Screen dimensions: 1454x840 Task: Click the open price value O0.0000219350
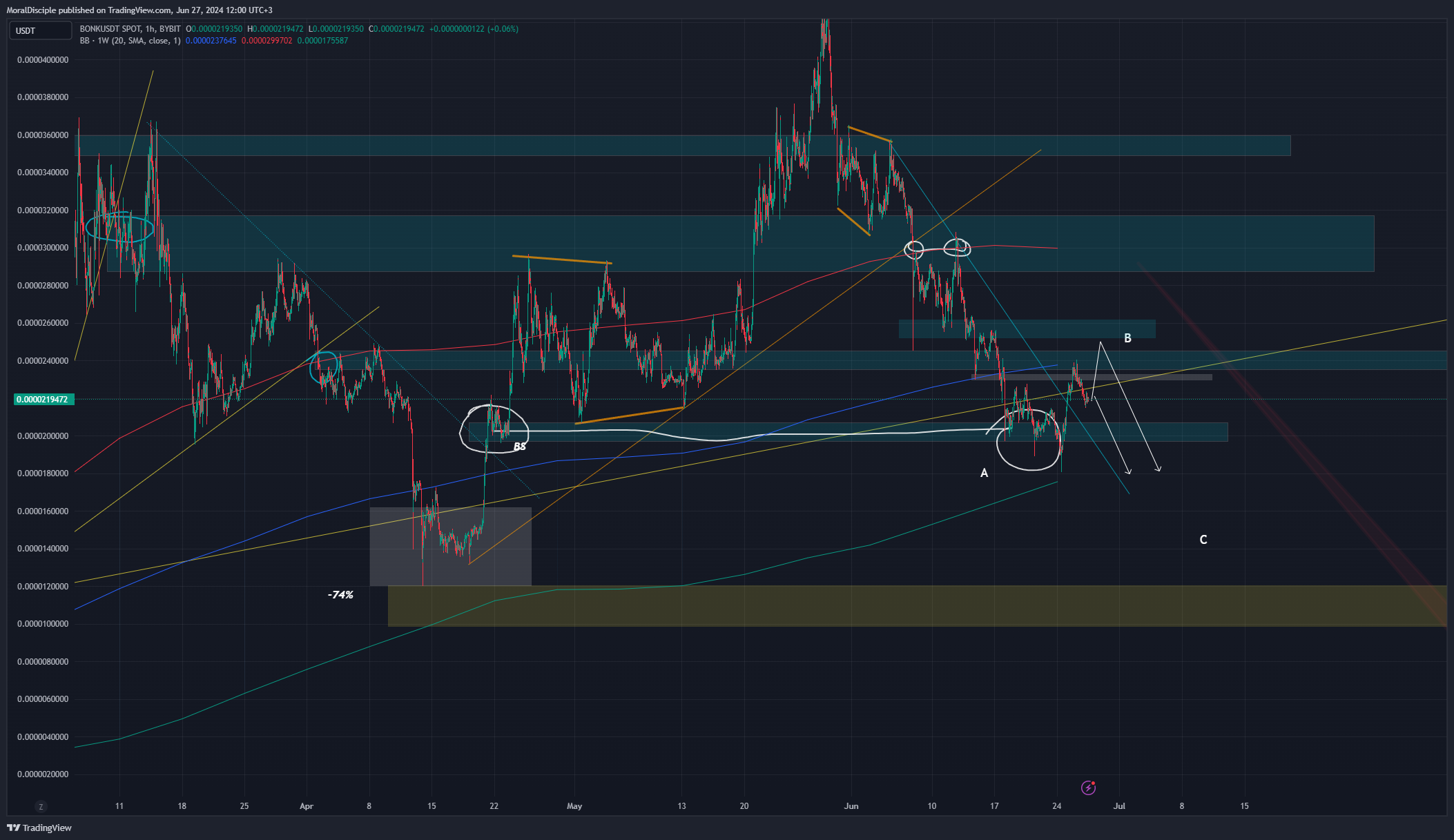point(214,29)
